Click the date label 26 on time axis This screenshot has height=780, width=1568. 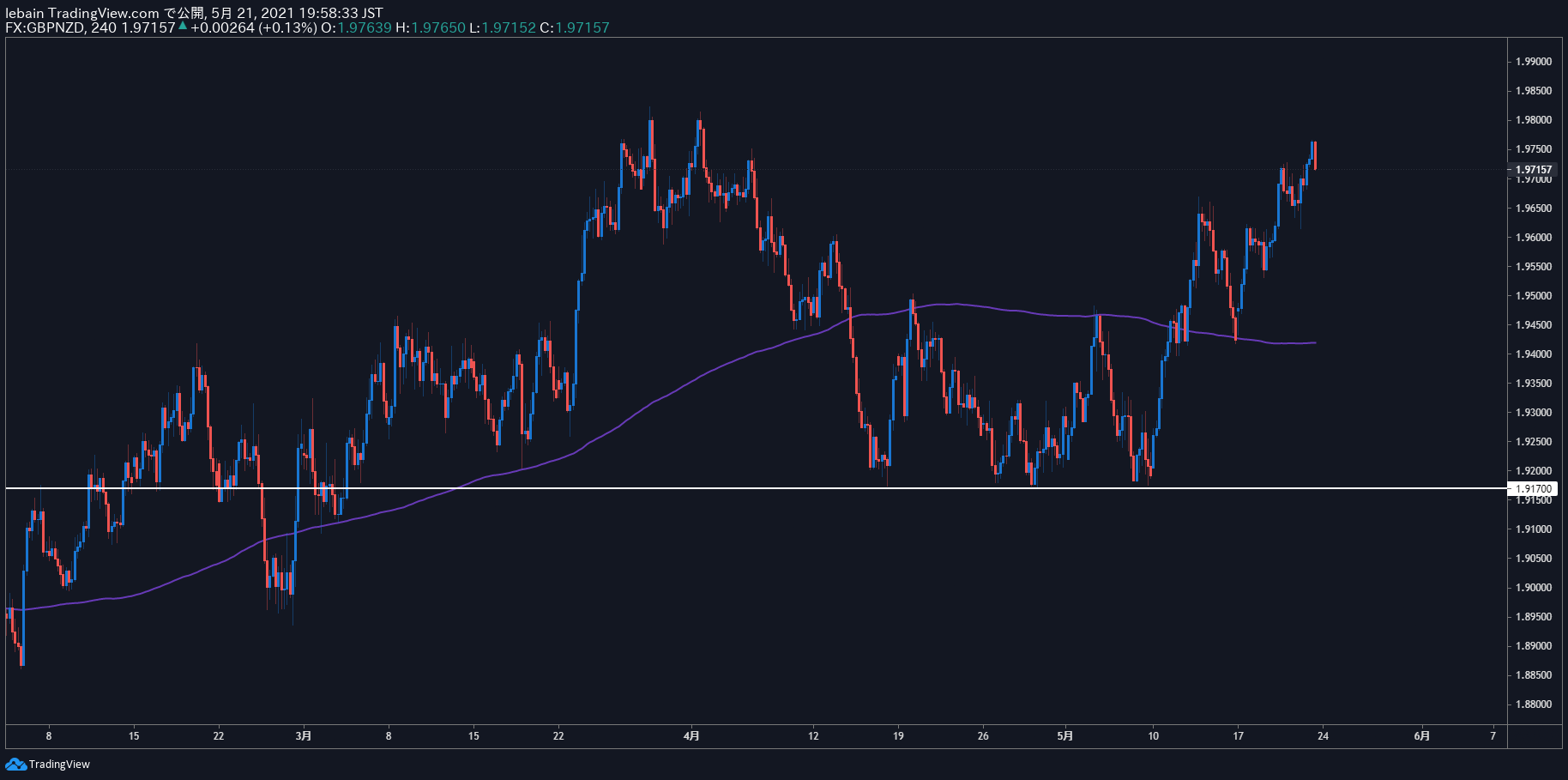click(x=983, y=735)
